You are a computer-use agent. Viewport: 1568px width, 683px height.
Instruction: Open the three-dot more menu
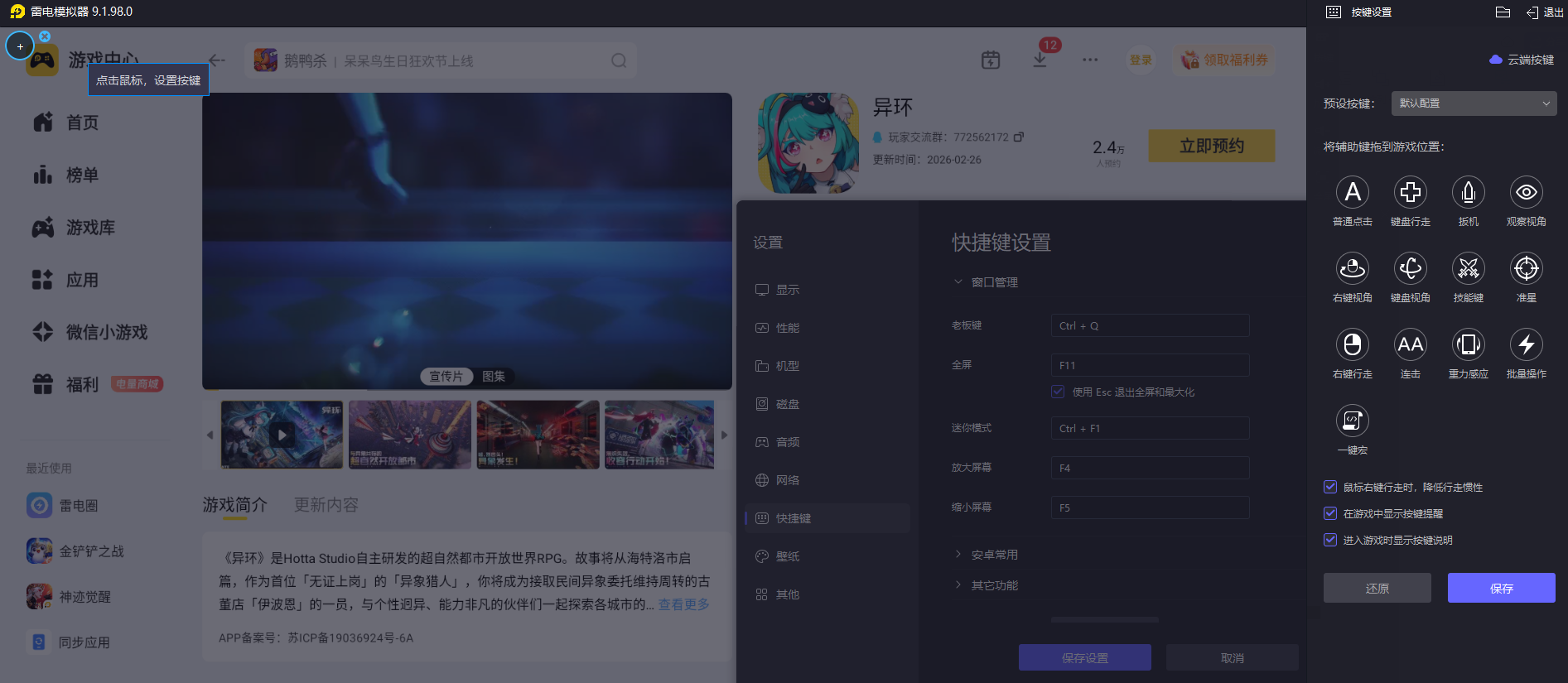[1090, 60]
